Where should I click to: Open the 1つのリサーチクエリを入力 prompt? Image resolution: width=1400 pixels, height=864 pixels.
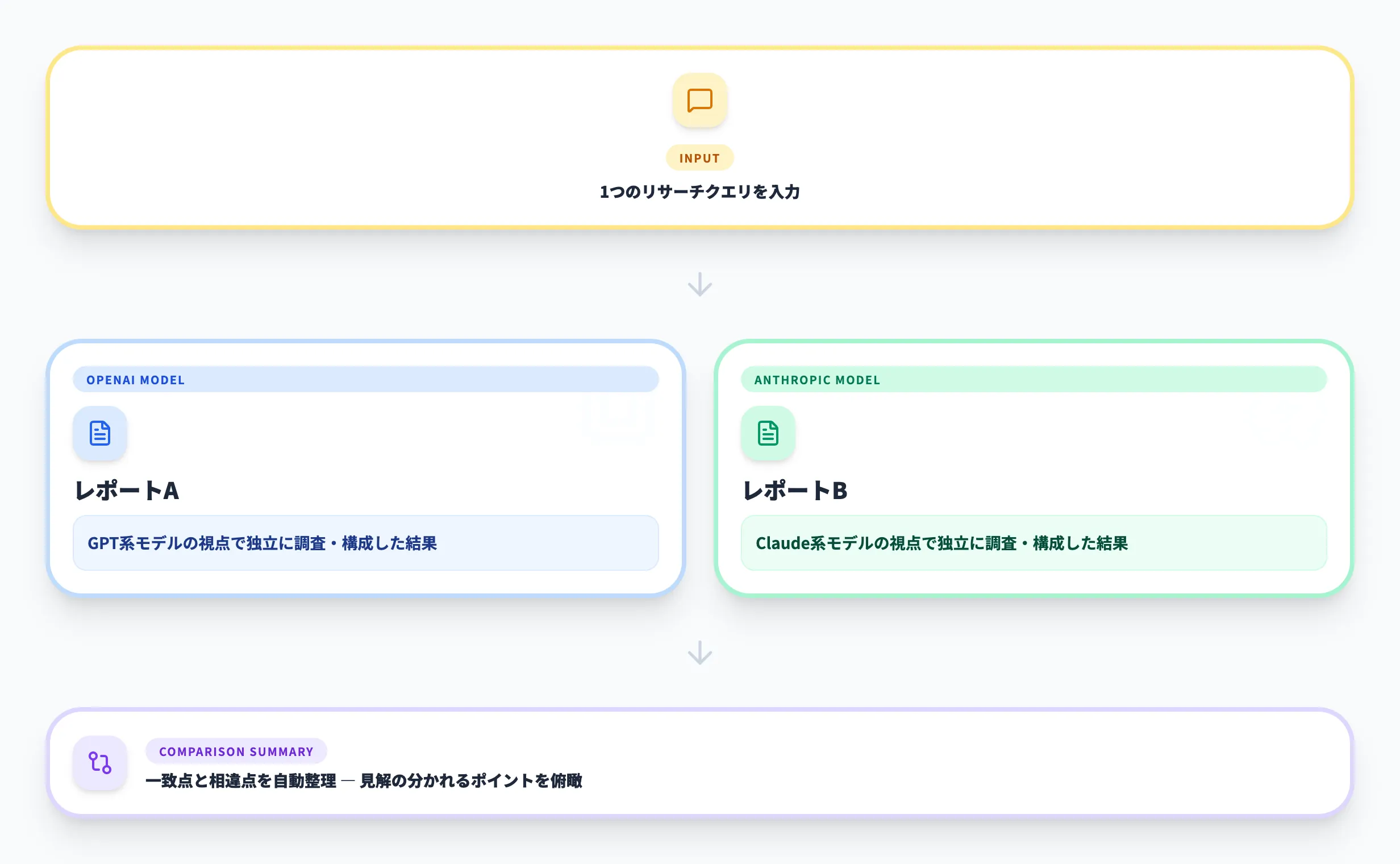(699, 193)
